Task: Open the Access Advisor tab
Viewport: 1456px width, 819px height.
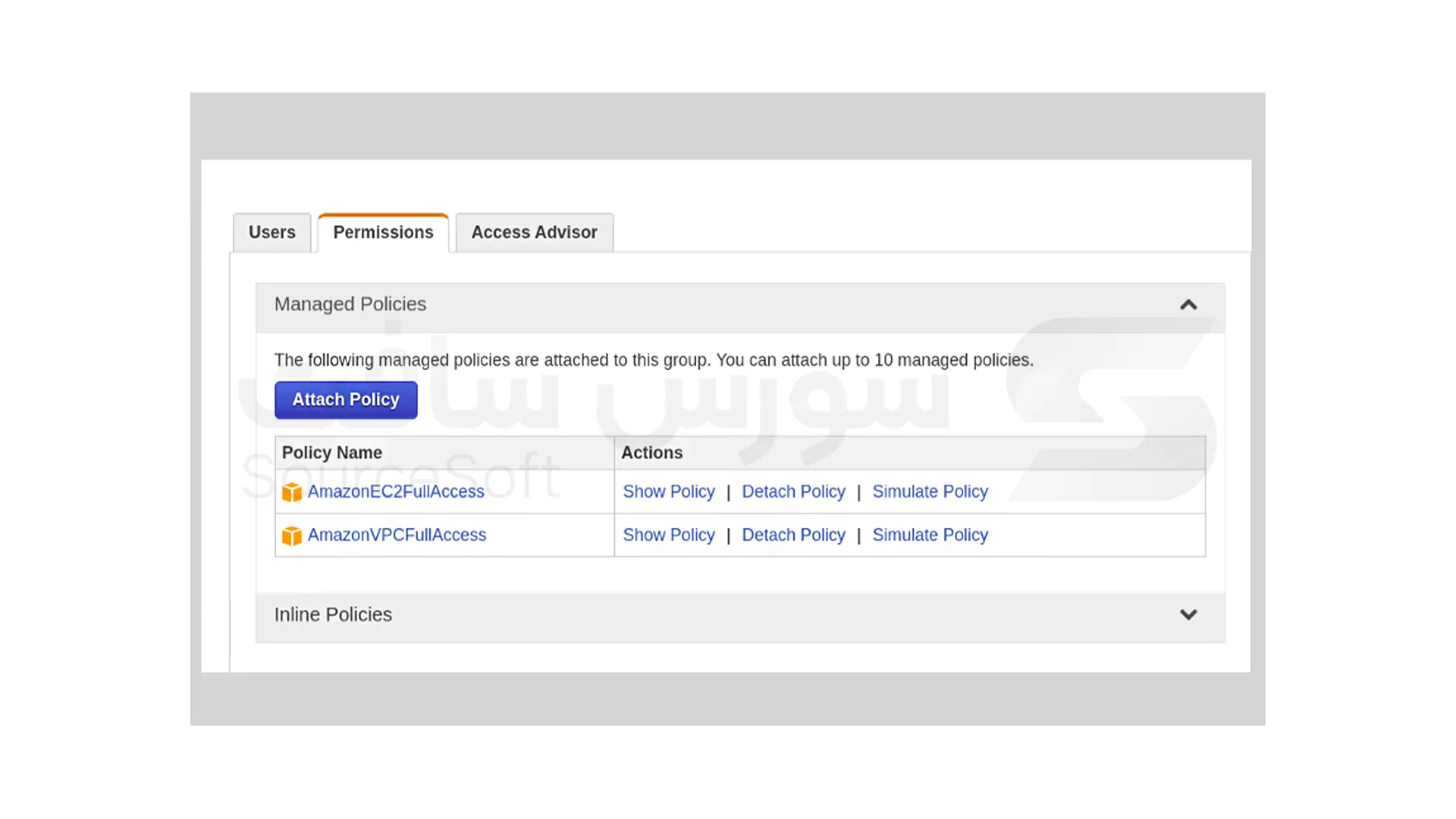Action: (534, 232)
